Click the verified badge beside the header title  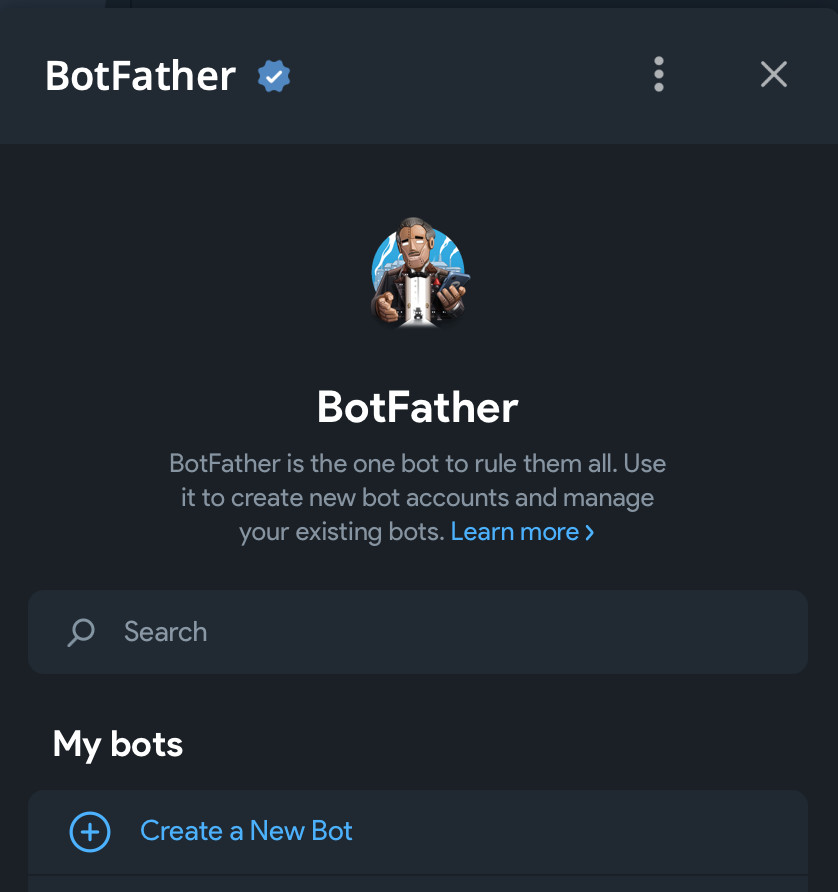pyautogui.click(x=274, y=76)
